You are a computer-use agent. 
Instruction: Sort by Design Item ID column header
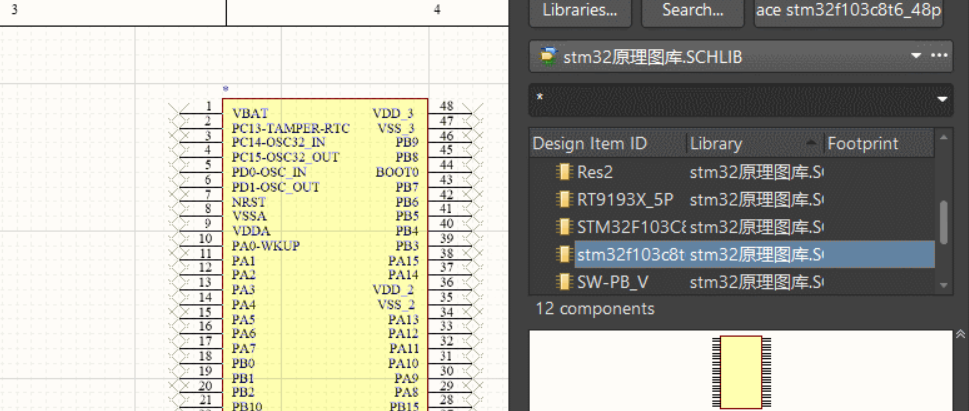[607, 143]
